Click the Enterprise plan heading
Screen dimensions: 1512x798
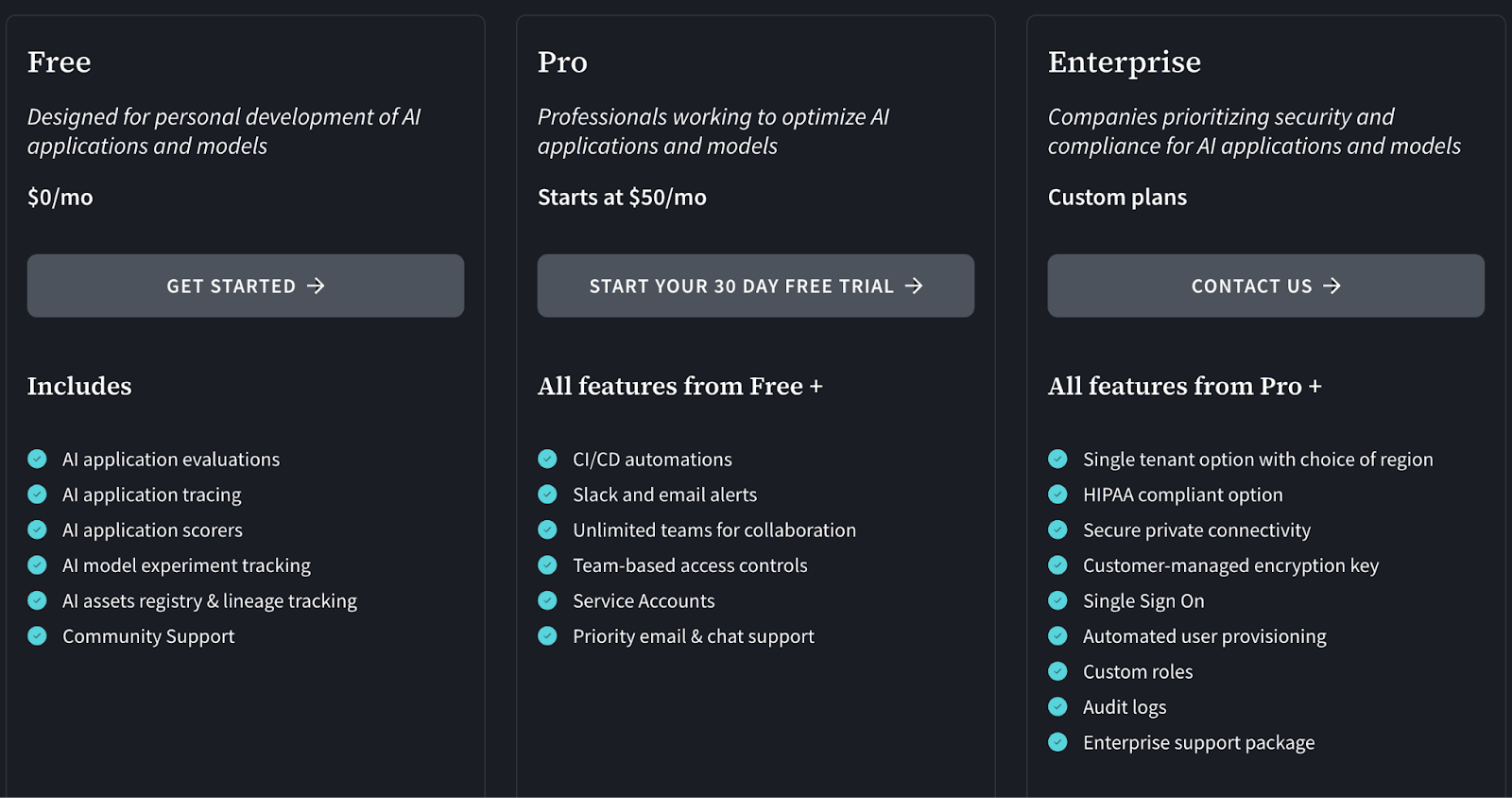pos(1125,62)
